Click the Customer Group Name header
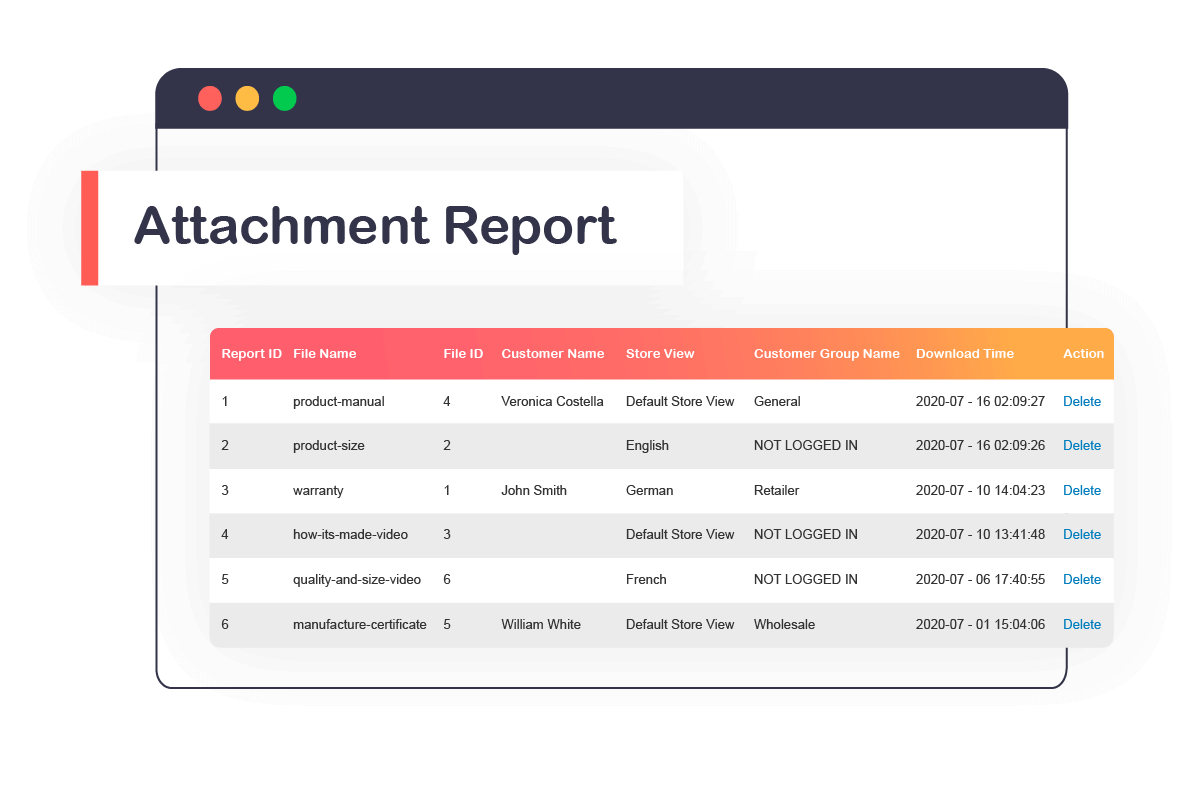This screenshot has height=800, width=1200. coord(827,353)
